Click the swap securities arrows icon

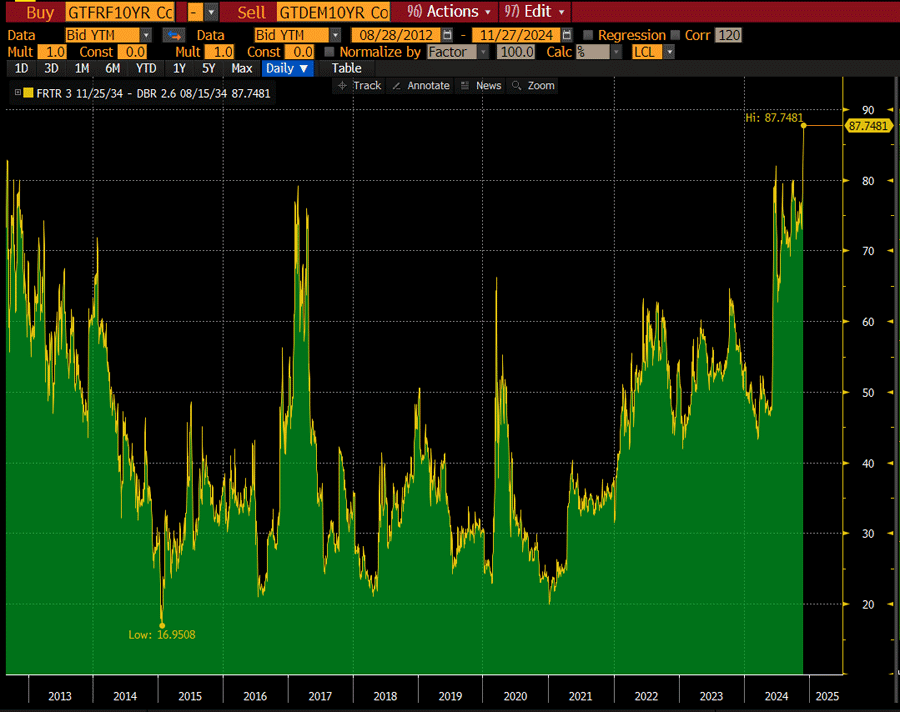171,35
